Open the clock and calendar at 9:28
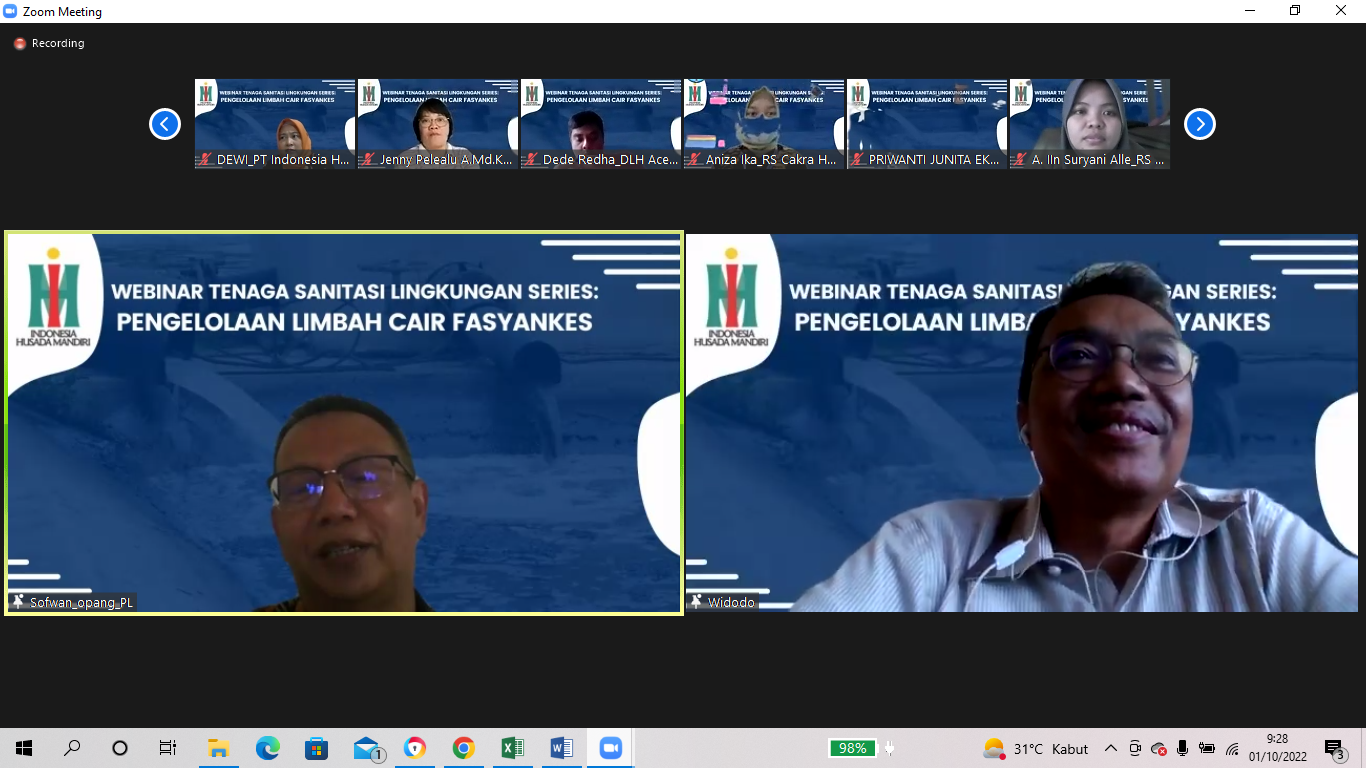 pyautogui.click(x=1277, y=748)
